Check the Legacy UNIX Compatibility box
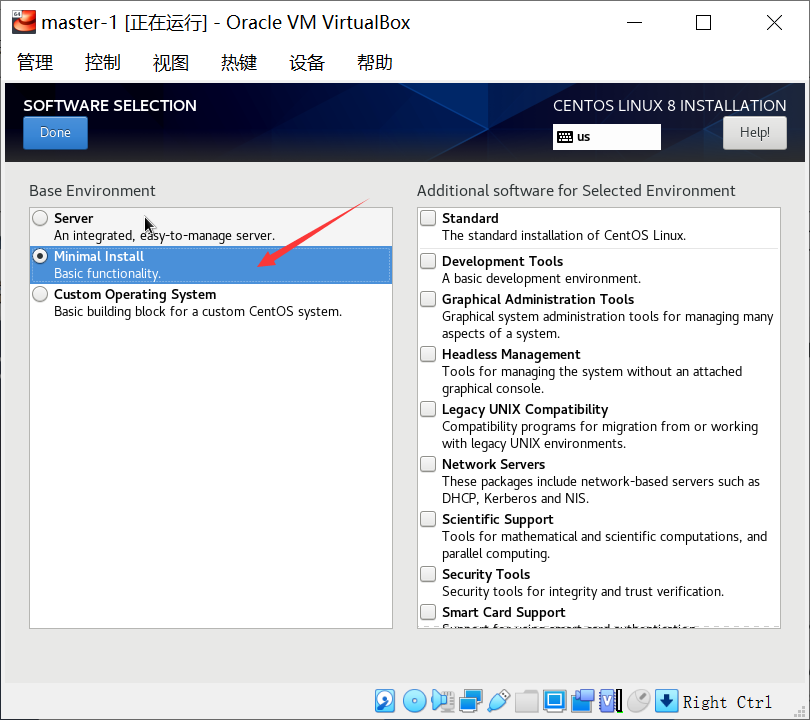This screenshot has width=810, height=720. coord(428,409)
